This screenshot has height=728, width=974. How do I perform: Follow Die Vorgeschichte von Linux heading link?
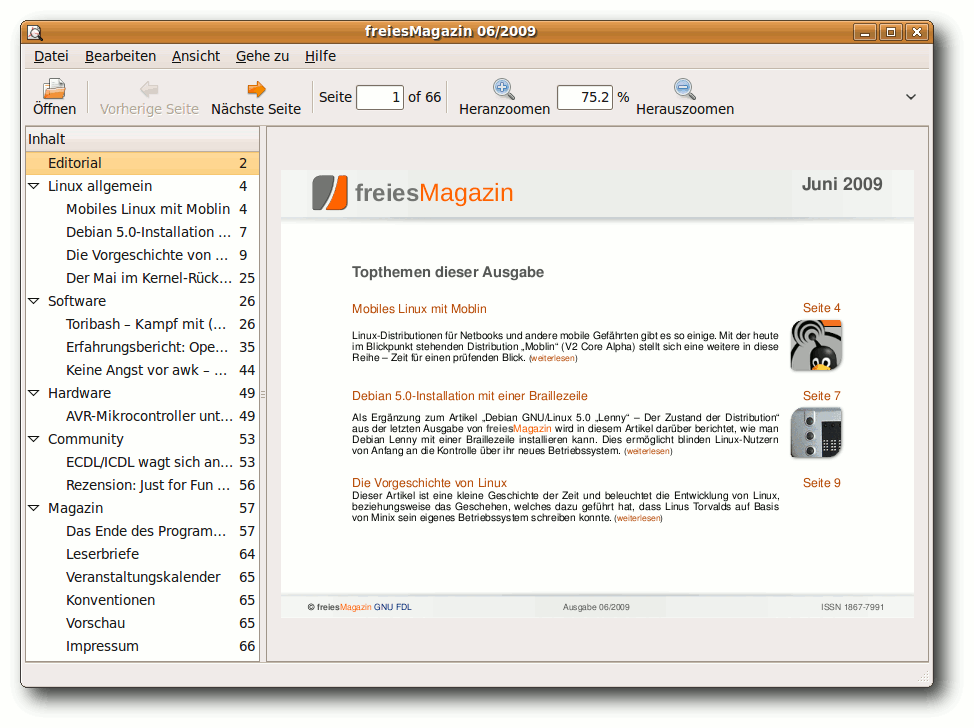point(429,483)
